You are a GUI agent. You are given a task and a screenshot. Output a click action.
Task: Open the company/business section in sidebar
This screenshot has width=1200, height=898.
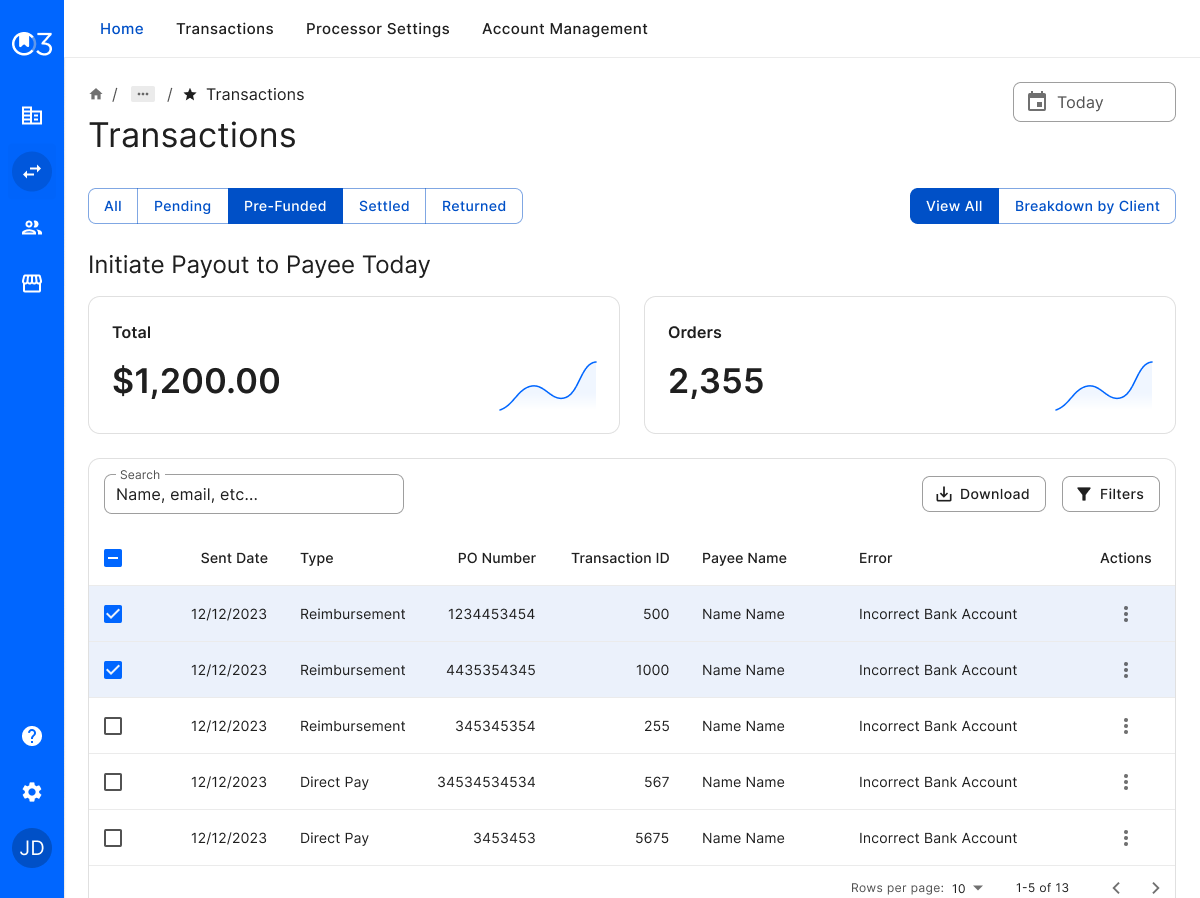32,115
